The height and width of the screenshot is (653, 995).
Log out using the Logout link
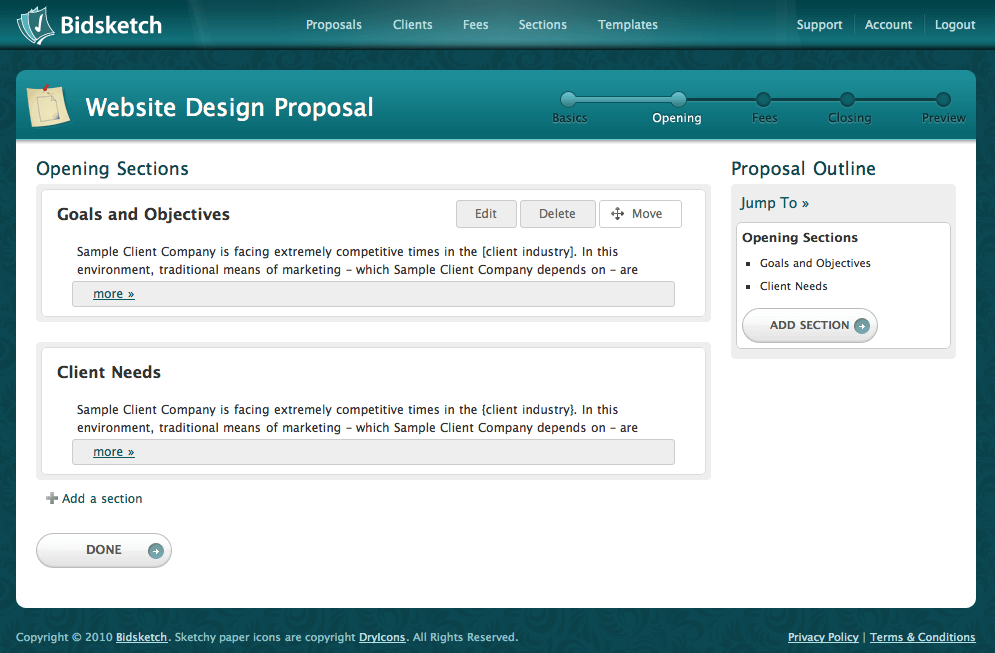tap(954, 25)
